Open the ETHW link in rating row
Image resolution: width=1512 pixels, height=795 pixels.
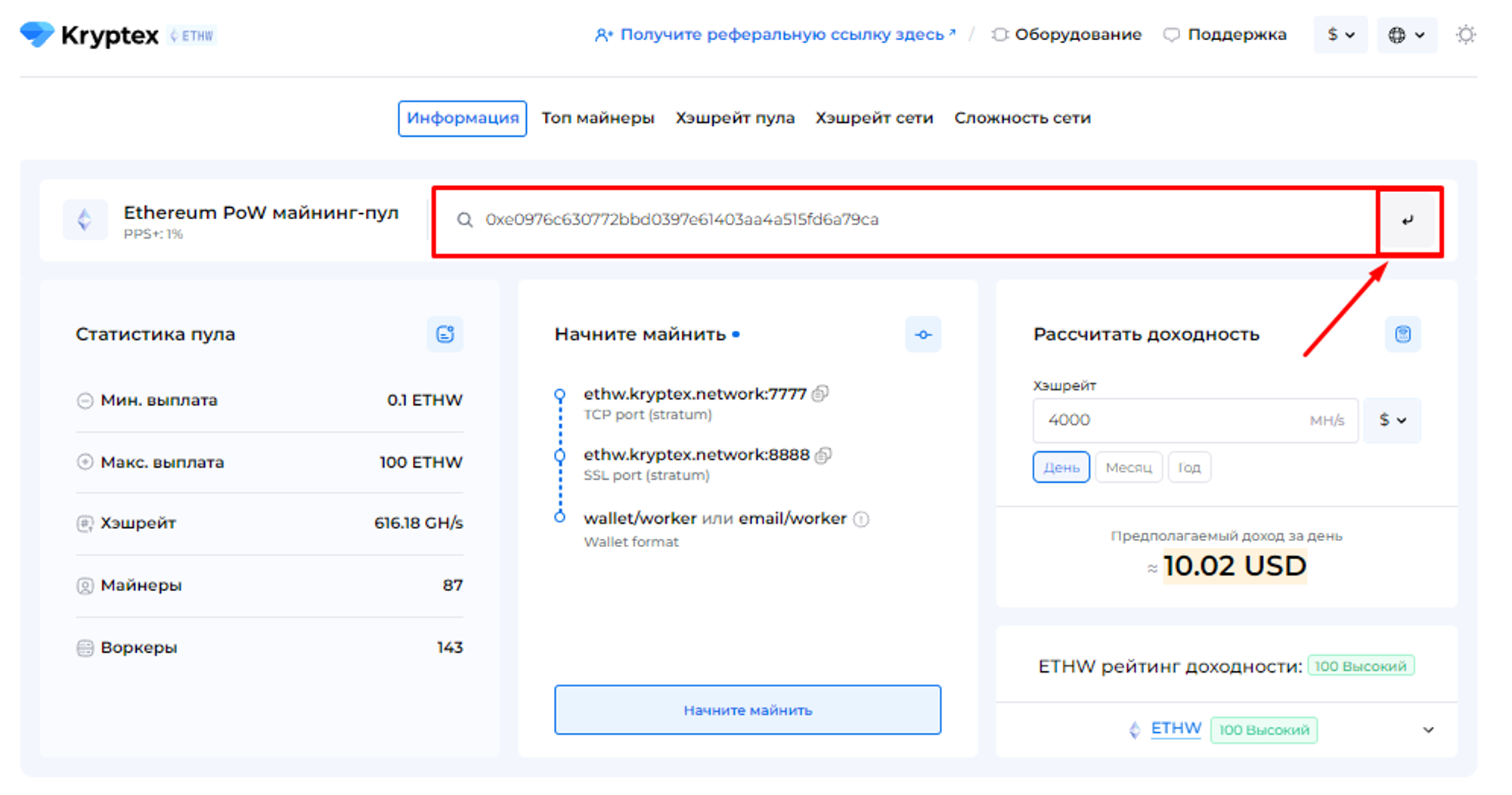pos(1176,728)
